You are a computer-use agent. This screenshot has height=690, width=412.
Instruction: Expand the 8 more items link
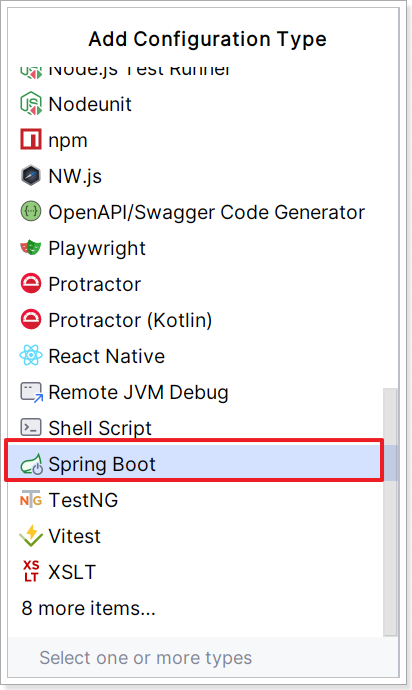[x=88, y=608]
